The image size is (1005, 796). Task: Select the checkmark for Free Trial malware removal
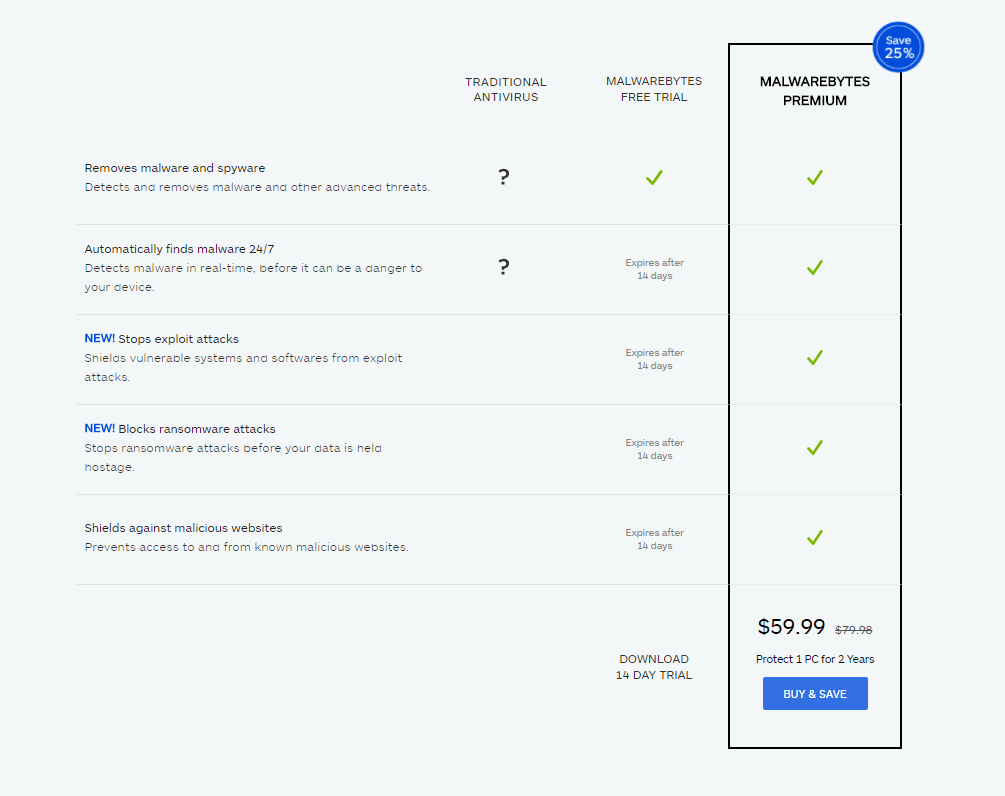(654, 177)
